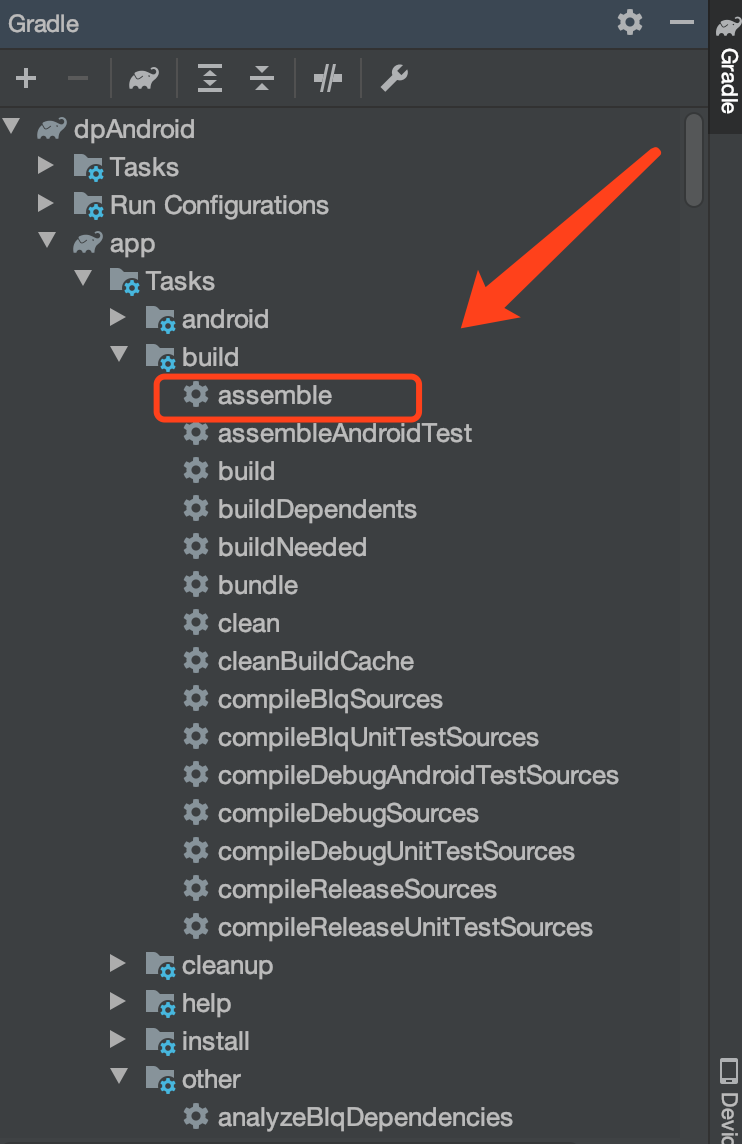This screenshot has height=1144, width=742.
Task: Click the vertical scrollbar thumb
Action: (694, 160)
